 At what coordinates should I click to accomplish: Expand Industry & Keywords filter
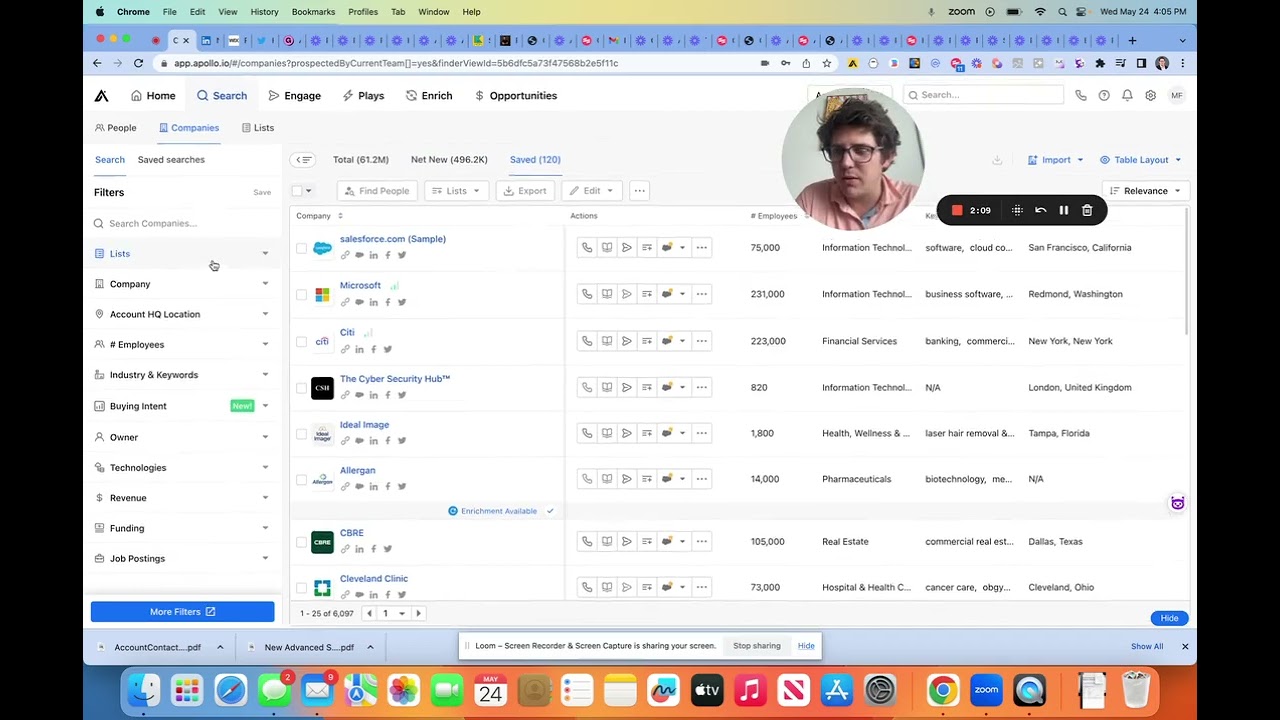(x=182, y=375)
